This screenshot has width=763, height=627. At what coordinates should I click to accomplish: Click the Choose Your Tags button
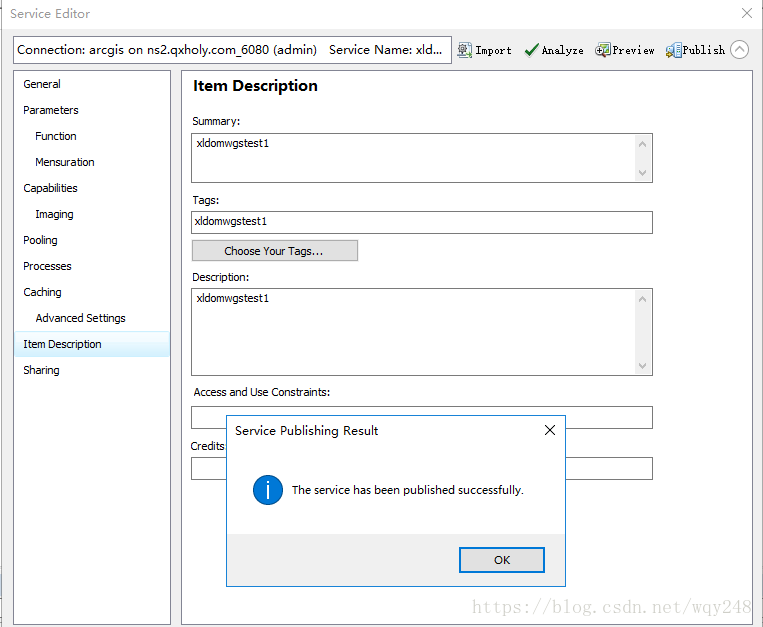click(x=275, y=251)
